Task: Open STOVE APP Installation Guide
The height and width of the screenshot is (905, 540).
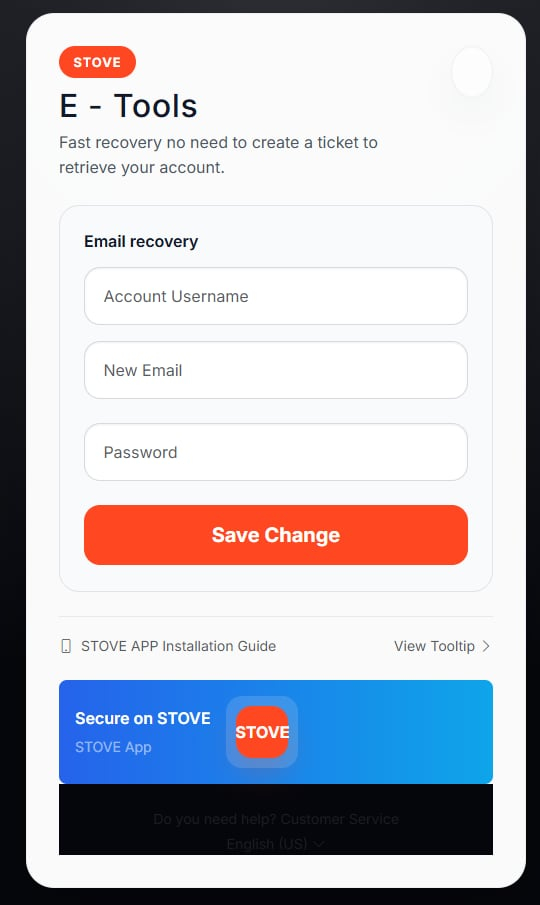Action: point(178,646)
